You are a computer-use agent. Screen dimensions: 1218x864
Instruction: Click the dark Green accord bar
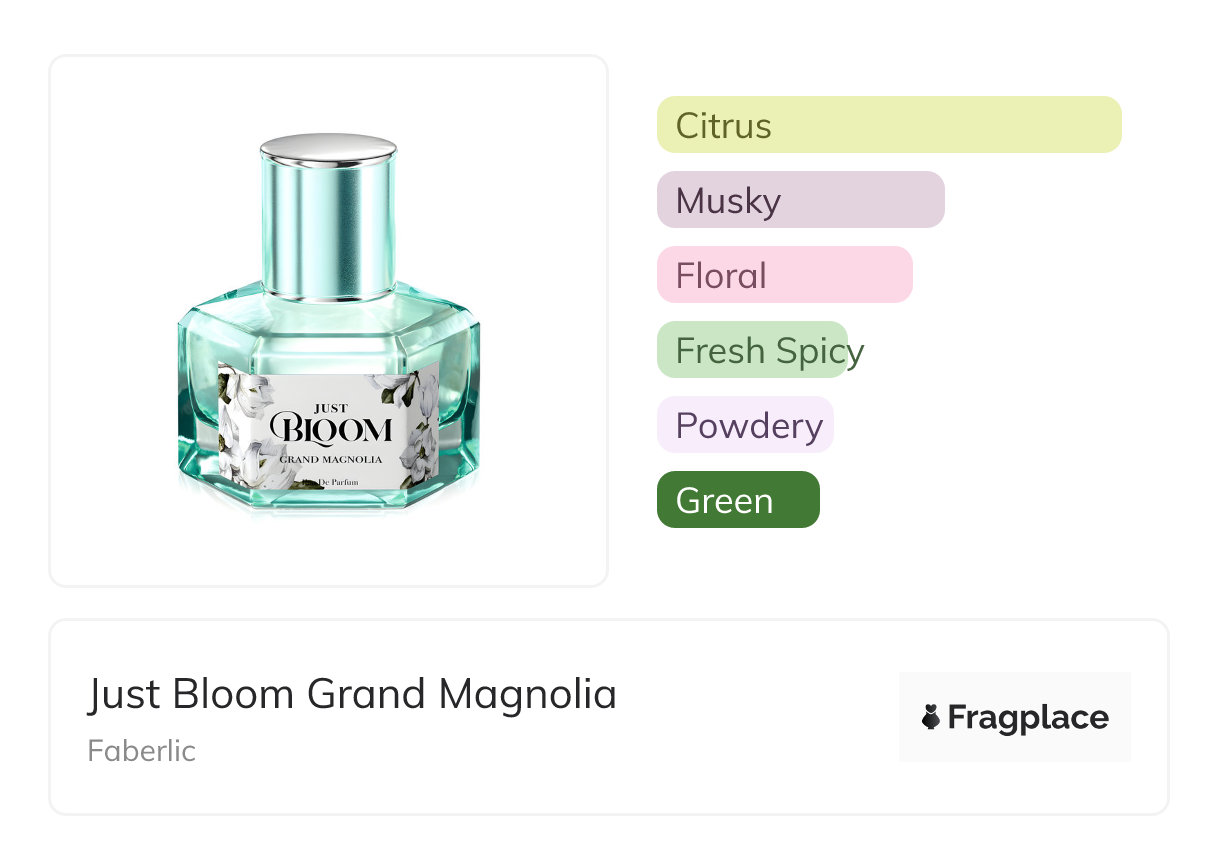(737, 500)
